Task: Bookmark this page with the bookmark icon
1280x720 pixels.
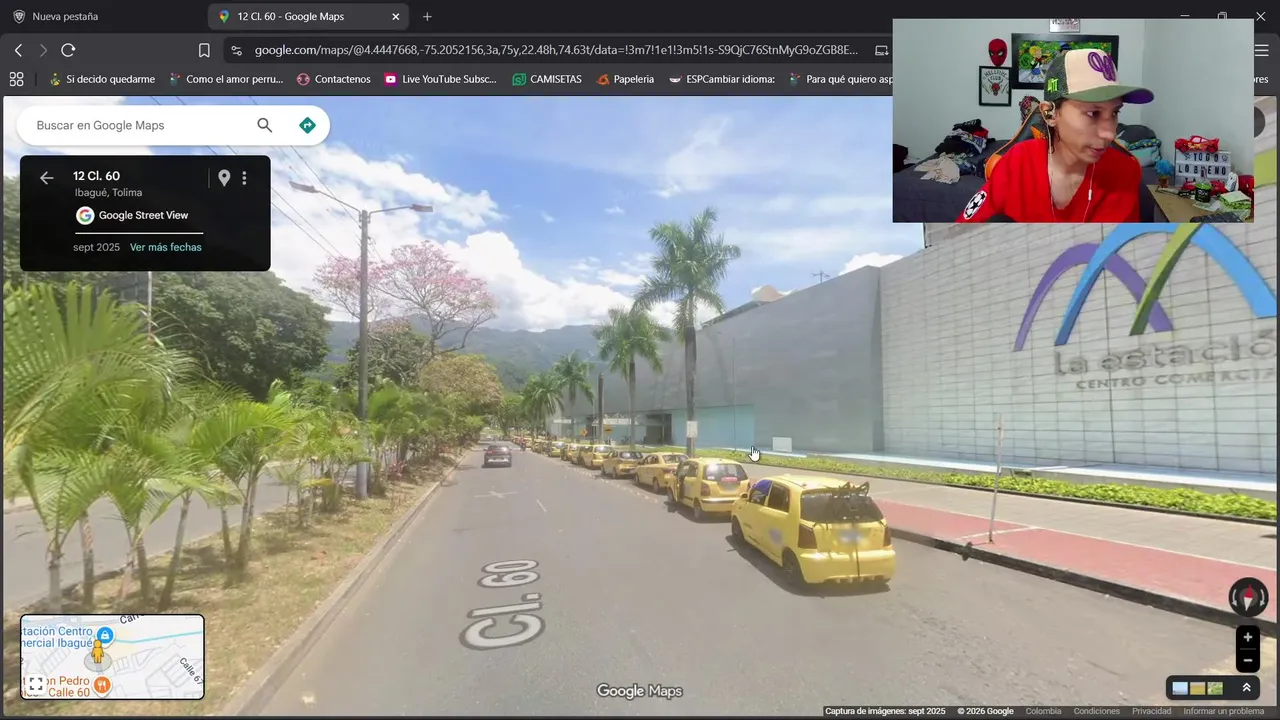Action: [204, 50]
